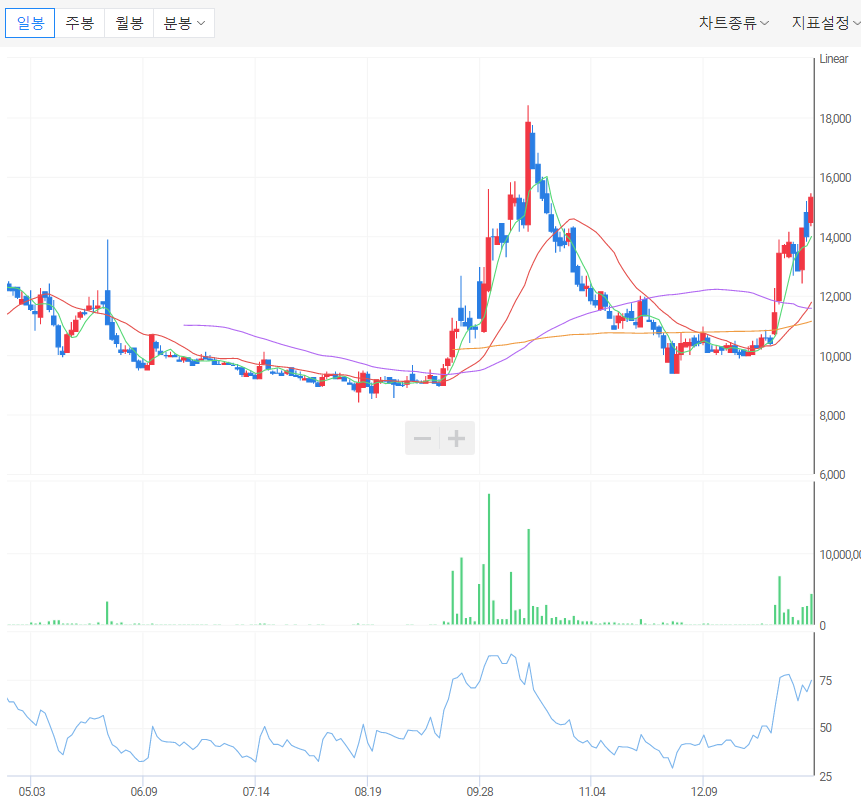This screenshot has height=803, width=861.
Task: Click the volume axis 0 label
Action: [x=823, y=626]
